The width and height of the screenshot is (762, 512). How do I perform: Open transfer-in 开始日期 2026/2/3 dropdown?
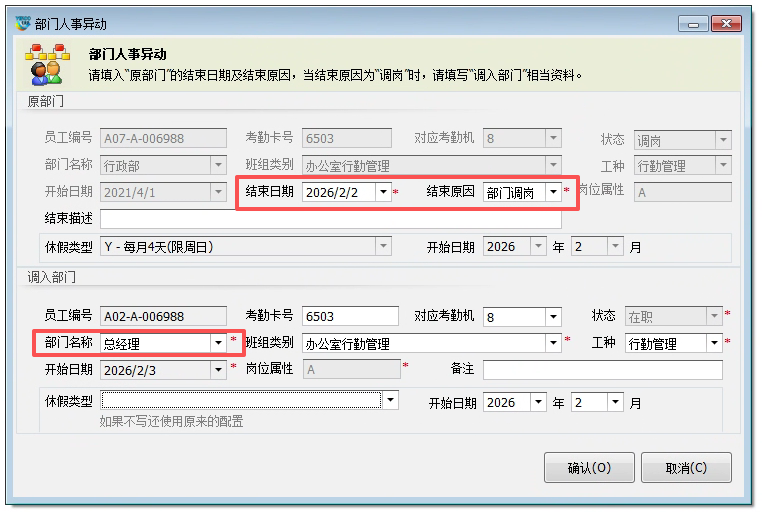pos(218,370)
